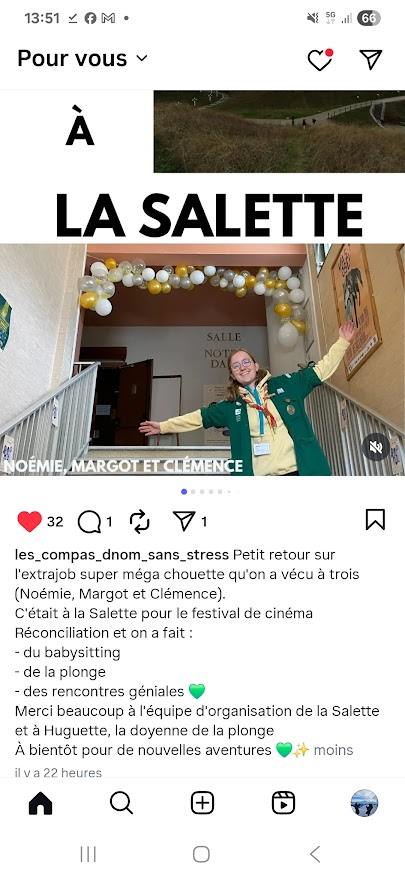405x879 pixels.
Task: Tap the La Salette post image
Action: coord(202,283)
